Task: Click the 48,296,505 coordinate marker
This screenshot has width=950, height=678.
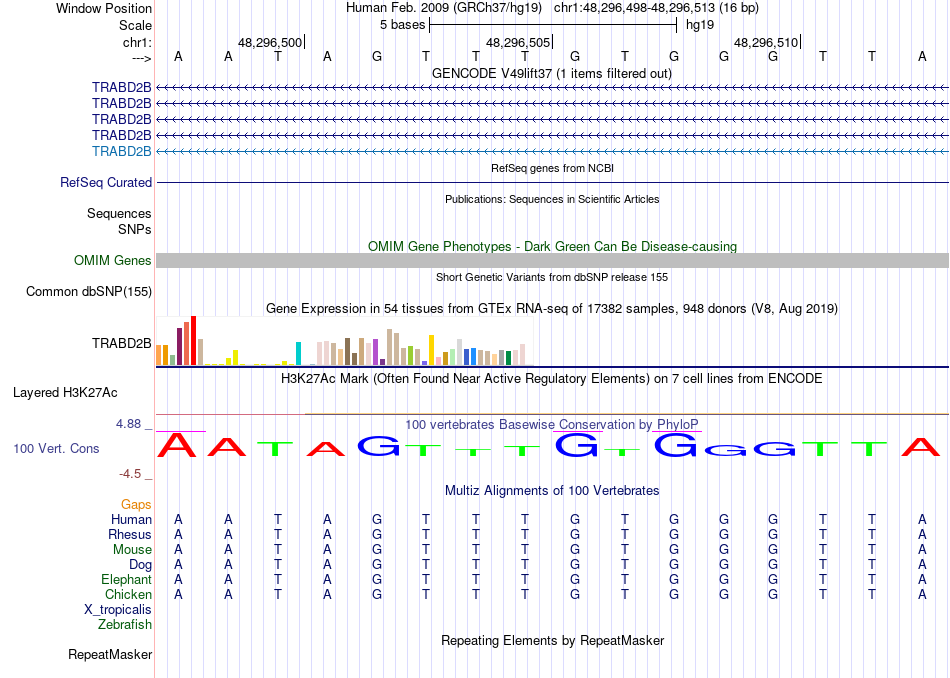Action: pyautogui.click(x=518, y=42)
